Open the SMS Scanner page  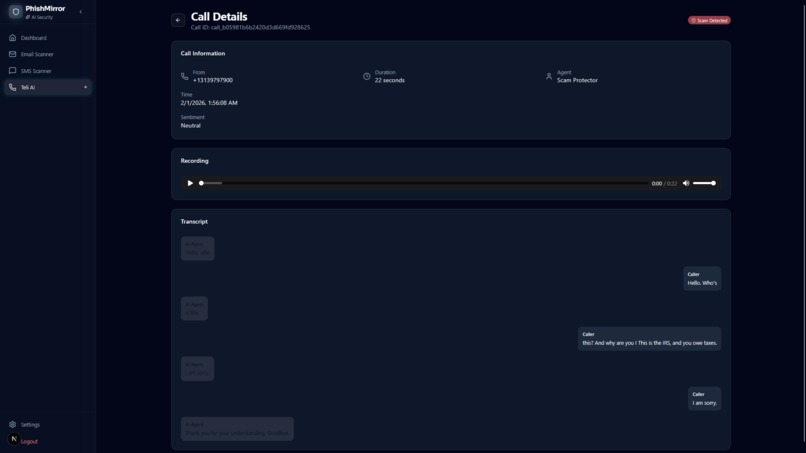(47, 71)
